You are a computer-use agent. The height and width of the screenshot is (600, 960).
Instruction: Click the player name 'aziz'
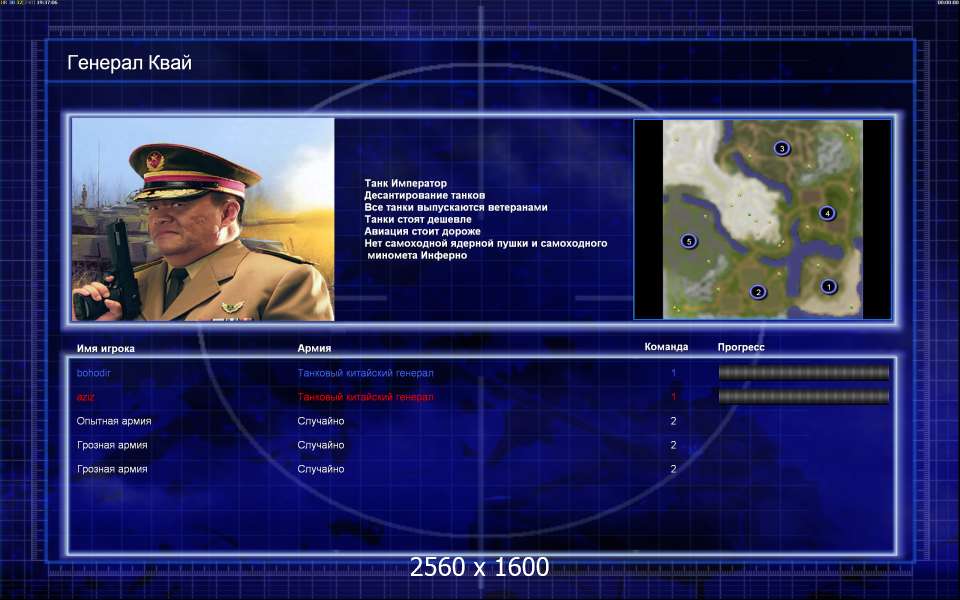point(86,397)
